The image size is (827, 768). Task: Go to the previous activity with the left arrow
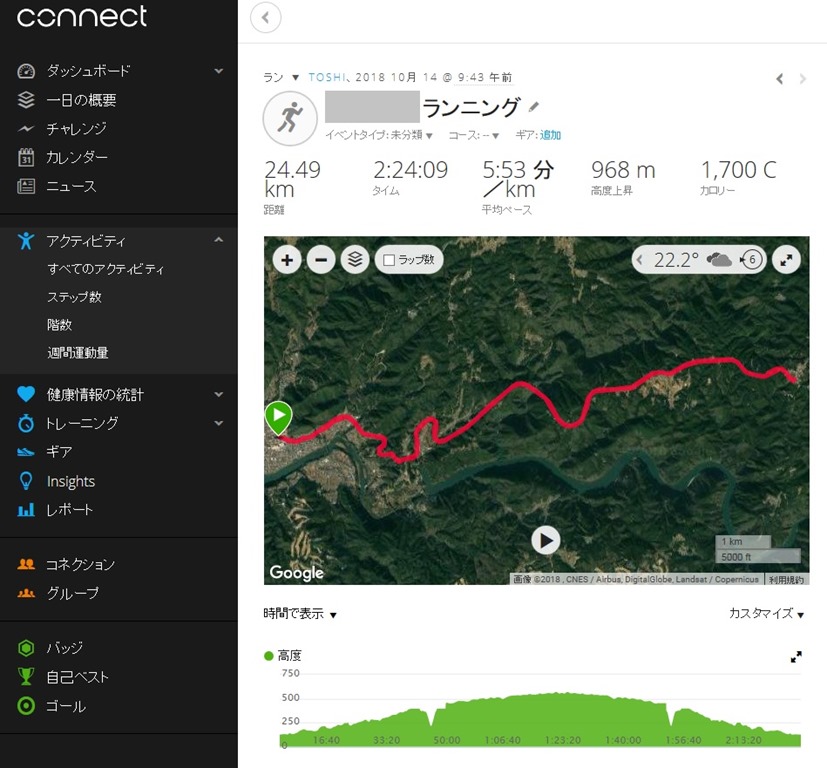780,79
